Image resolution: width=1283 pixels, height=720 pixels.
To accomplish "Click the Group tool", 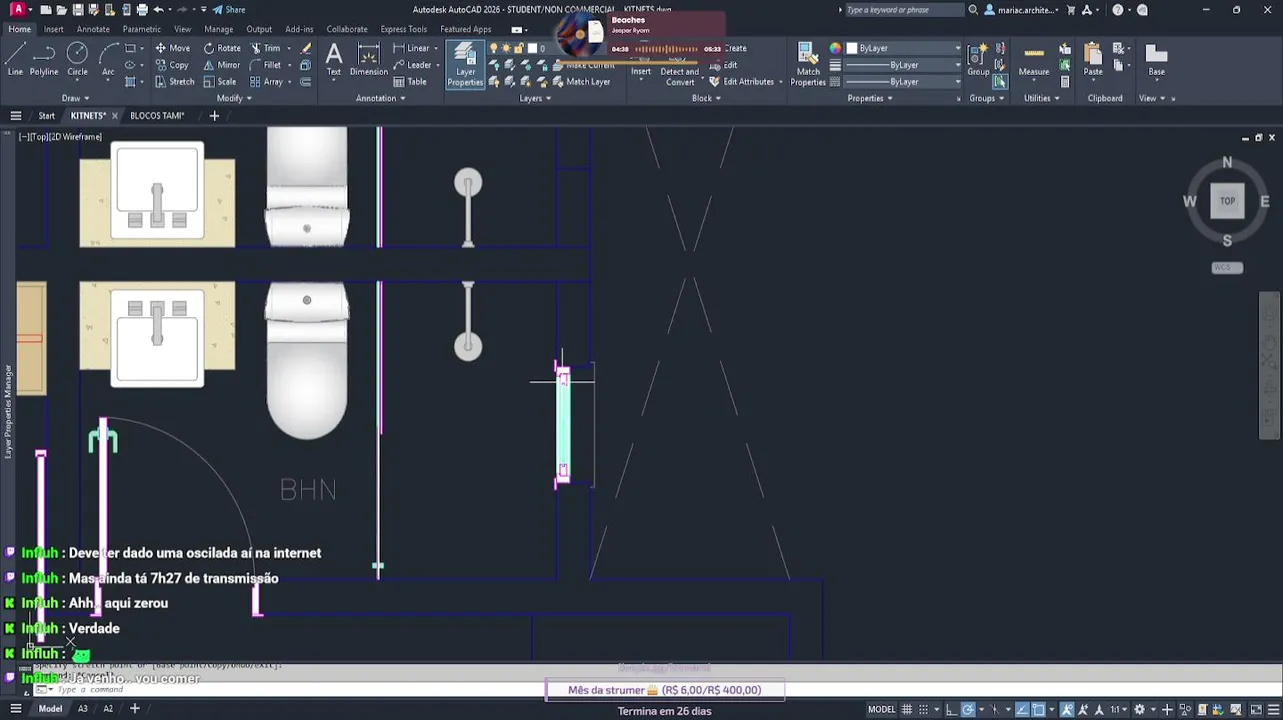I will coord(978,60).
